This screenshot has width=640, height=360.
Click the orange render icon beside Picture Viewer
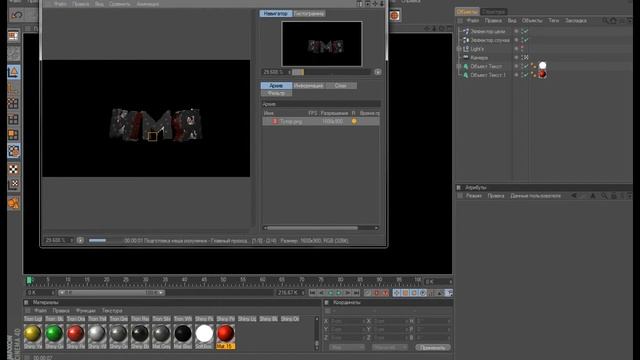(x=394, y=16)
